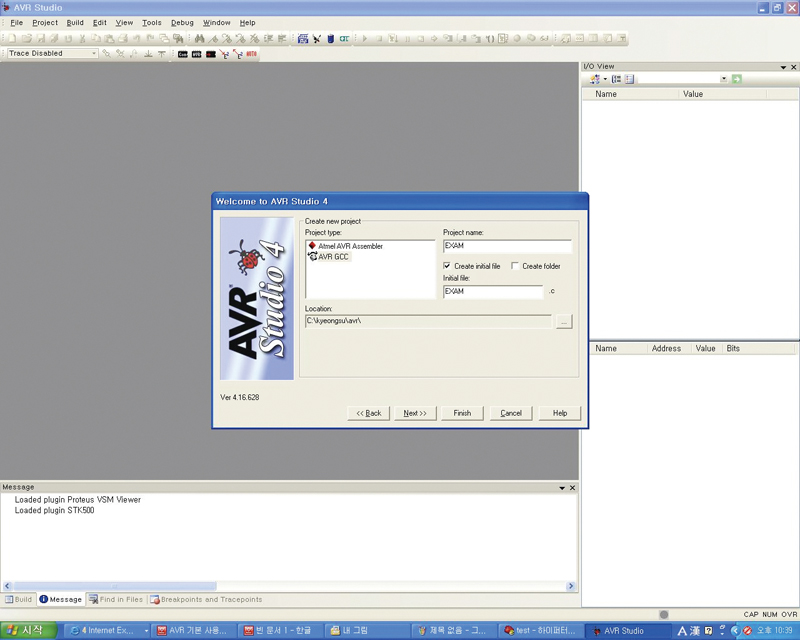Click the black AVR button icon

196,54
